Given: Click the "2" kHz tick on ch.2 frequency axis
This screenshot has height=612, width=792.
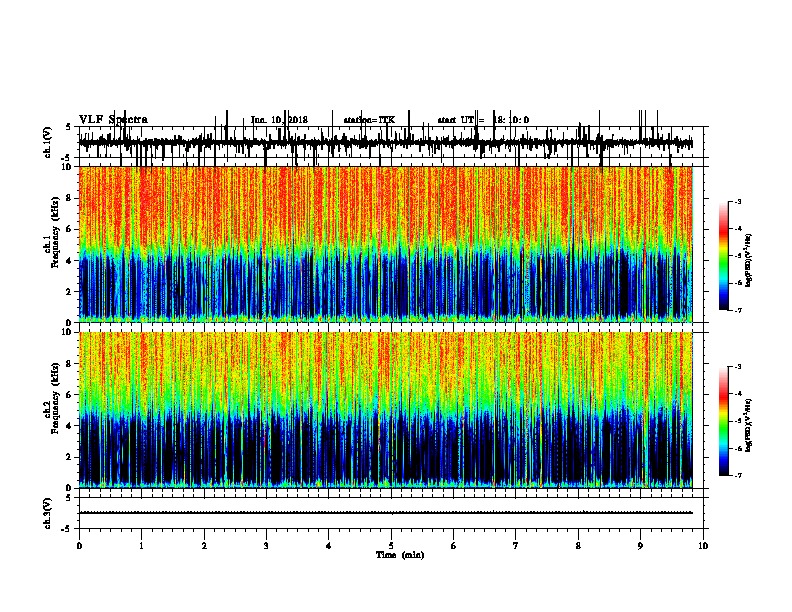Looking at the screenshot, I should tap(70, 457).
